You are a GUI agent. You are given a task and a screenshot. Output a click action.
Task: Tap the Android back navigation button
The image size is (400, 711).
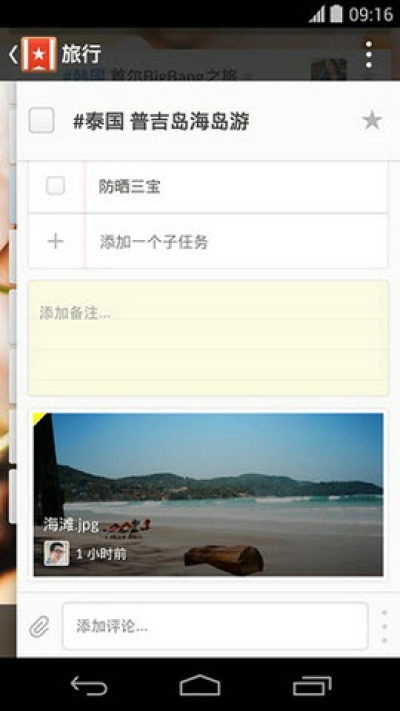[89, 685]
